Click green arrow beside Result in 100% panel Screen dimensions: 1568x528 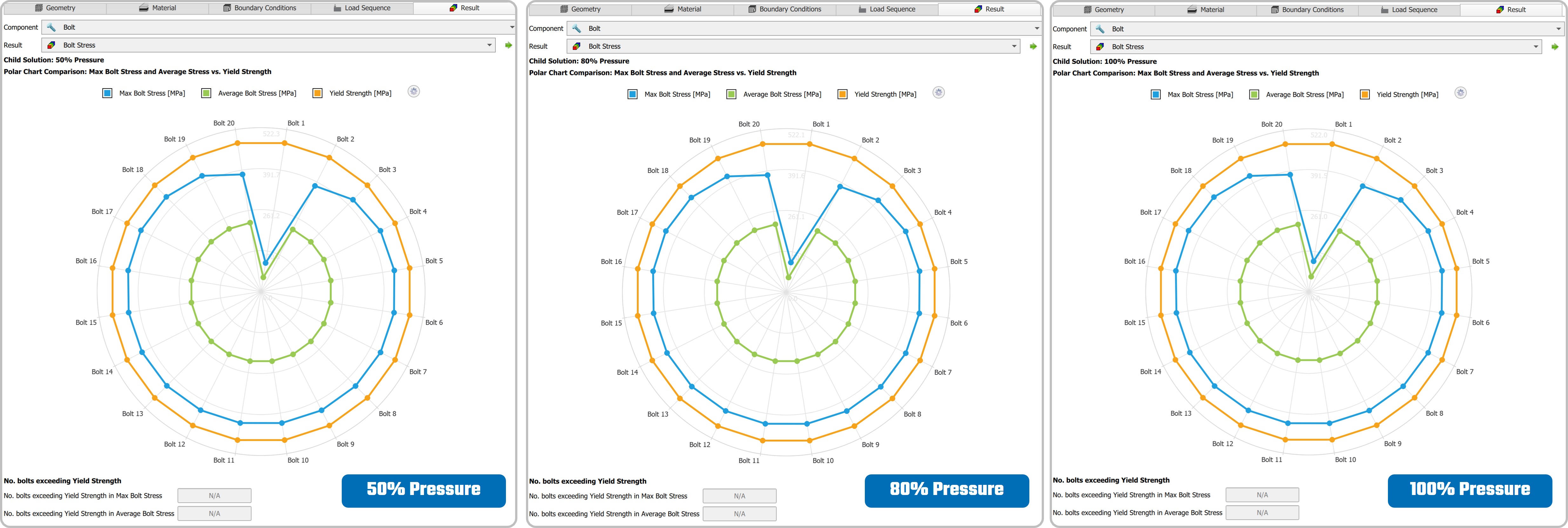[1555, 47]
